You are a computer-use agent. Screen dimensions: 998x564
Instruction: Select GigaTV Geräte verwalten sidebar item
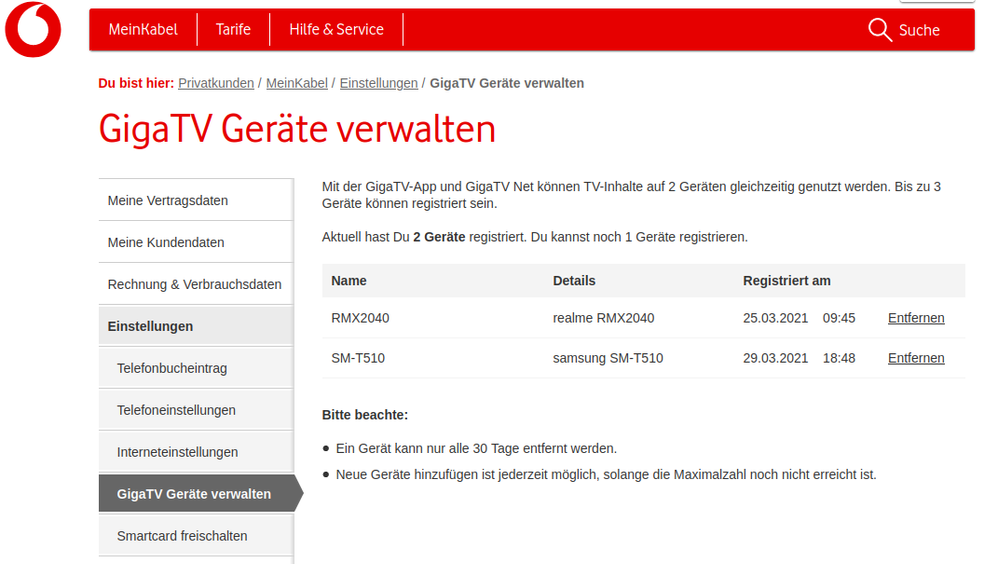pos(199,493)
